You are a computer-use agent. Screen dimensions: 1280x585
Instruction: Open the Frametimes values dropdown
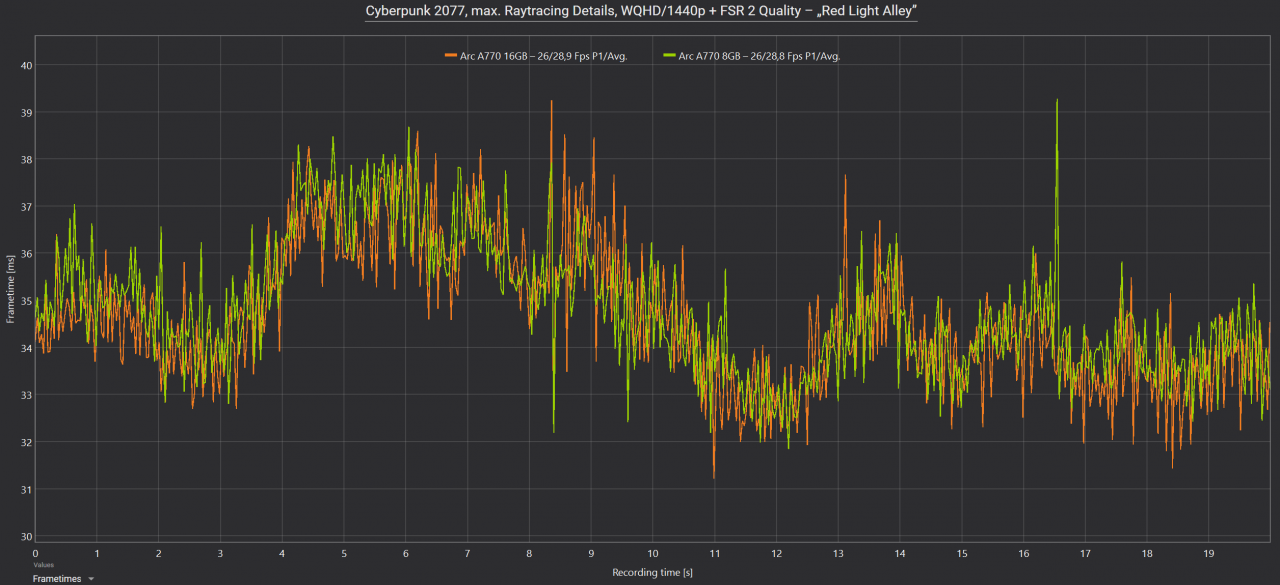[63, 578]
